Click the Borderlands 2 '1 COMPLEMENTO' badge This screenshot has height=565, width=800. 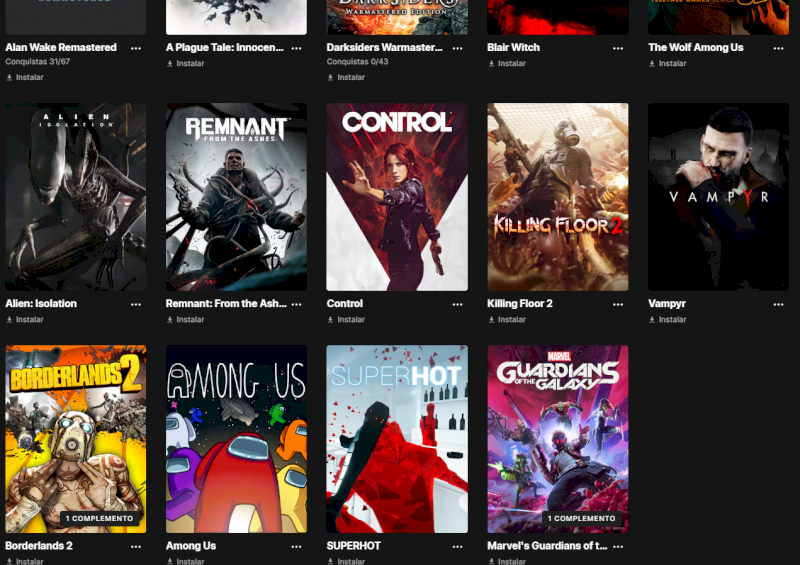pyautogui.click(x=99, y=518)
